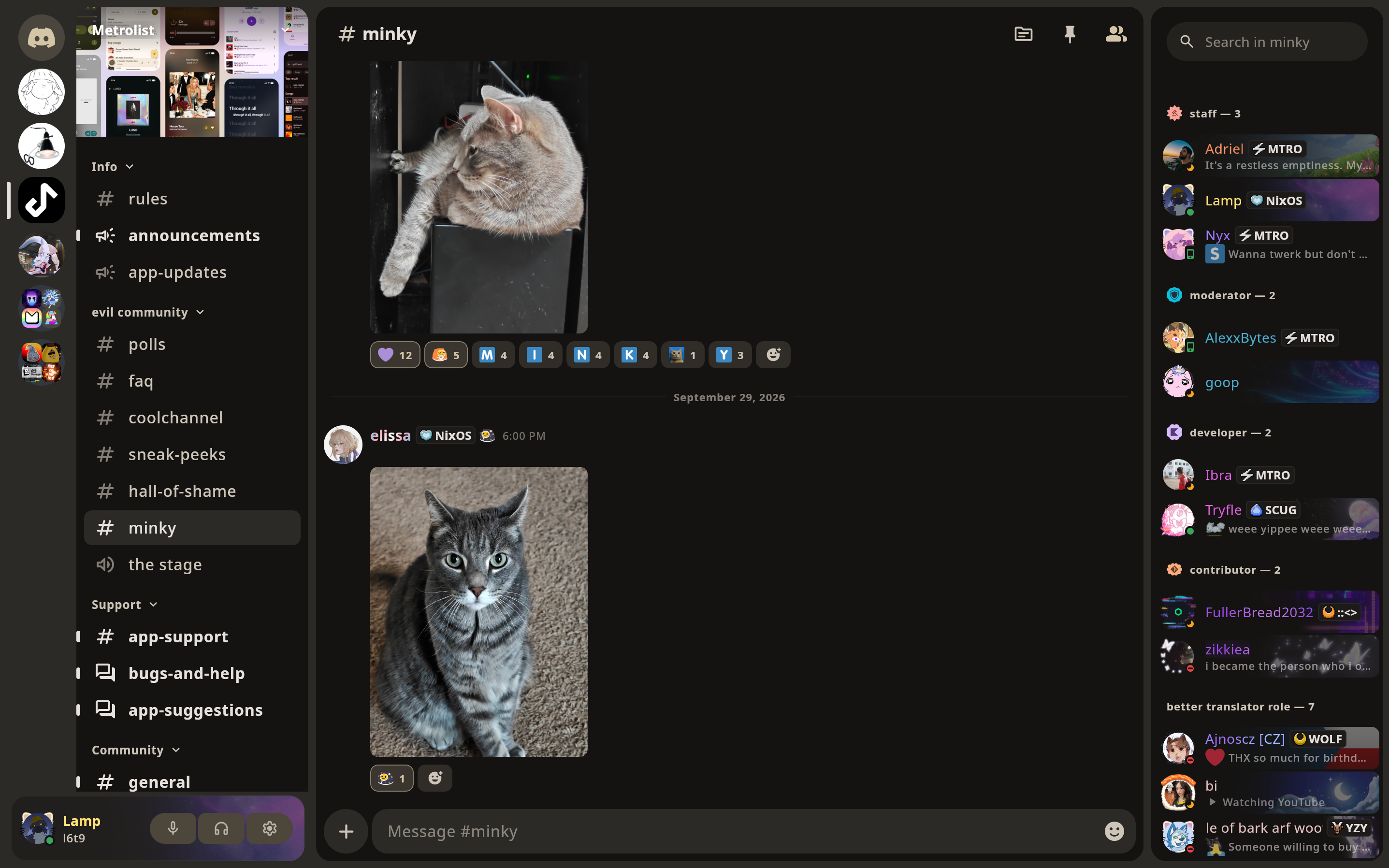The image size is (1389, 868).
Task: Open AlexxBytes member entry
Action: pos(1270,337)
